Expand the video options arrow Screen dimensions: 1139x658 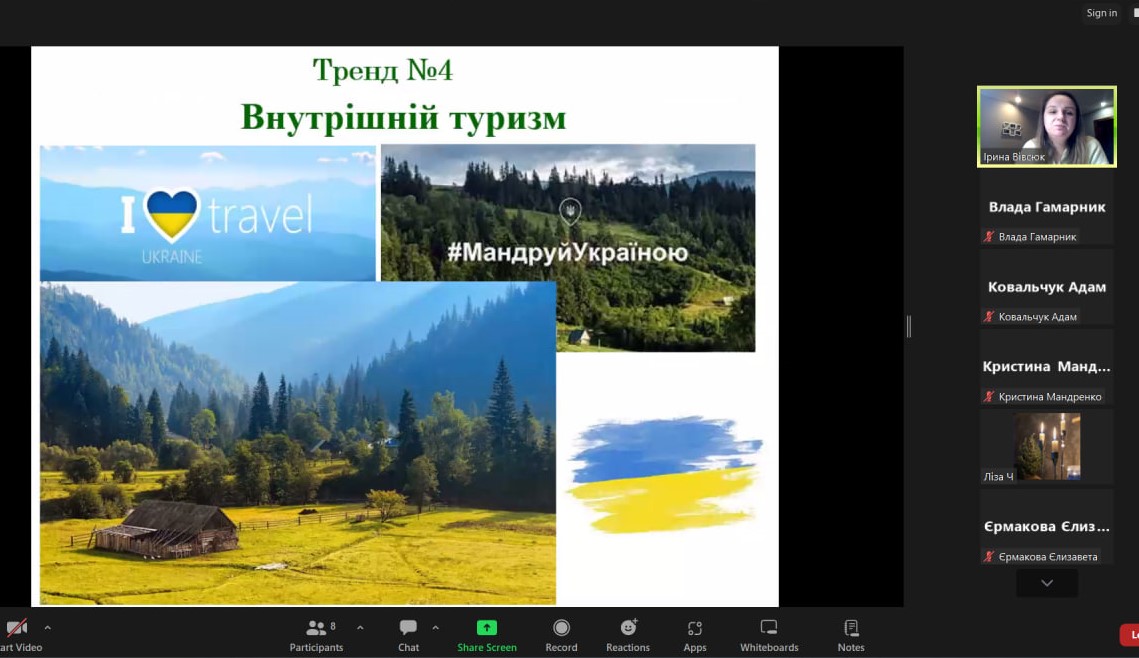click(x=47, y=628)
